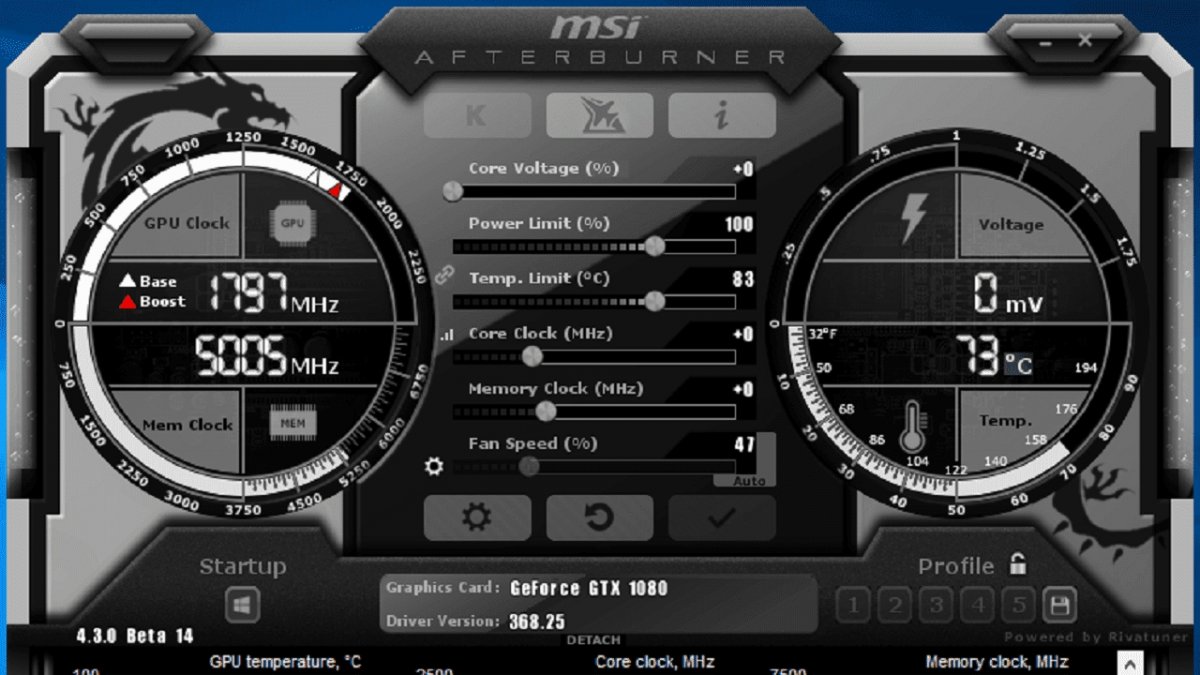Select profile slot 4

(977, 604)
